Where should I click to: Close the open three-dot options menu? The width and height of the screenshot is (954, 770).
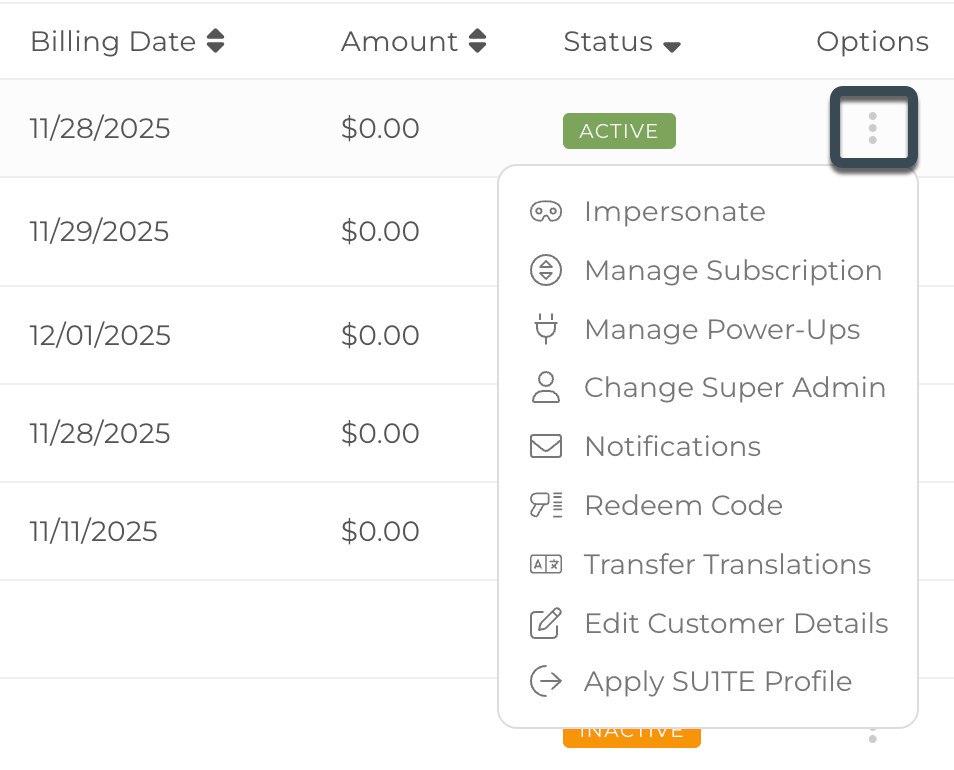[873, 128]
